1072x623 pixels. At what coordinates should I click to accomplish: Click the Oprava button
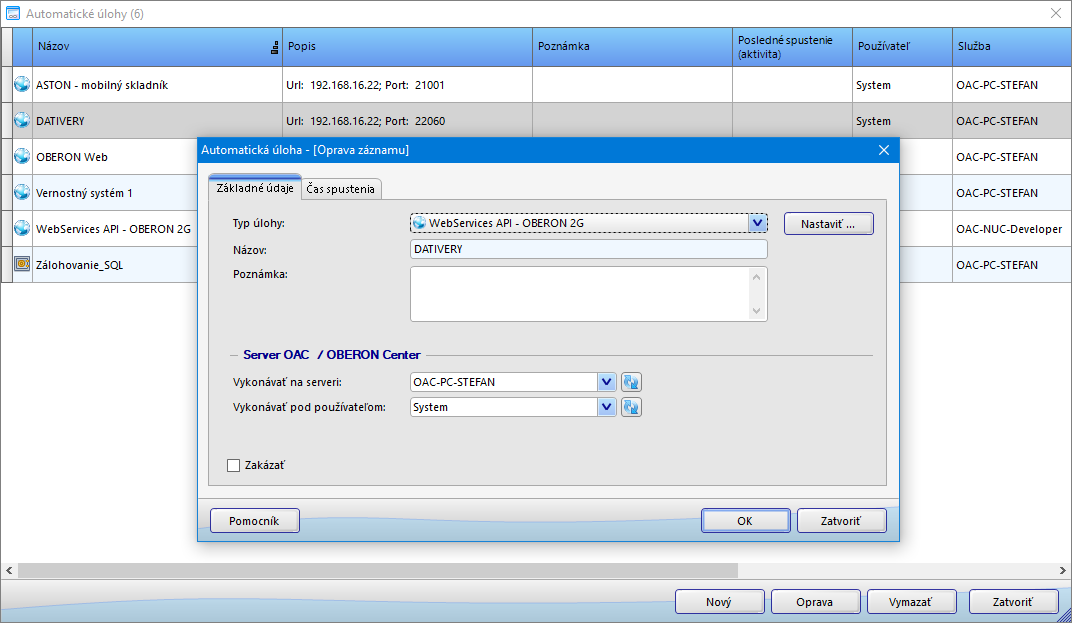coord(815,602)
